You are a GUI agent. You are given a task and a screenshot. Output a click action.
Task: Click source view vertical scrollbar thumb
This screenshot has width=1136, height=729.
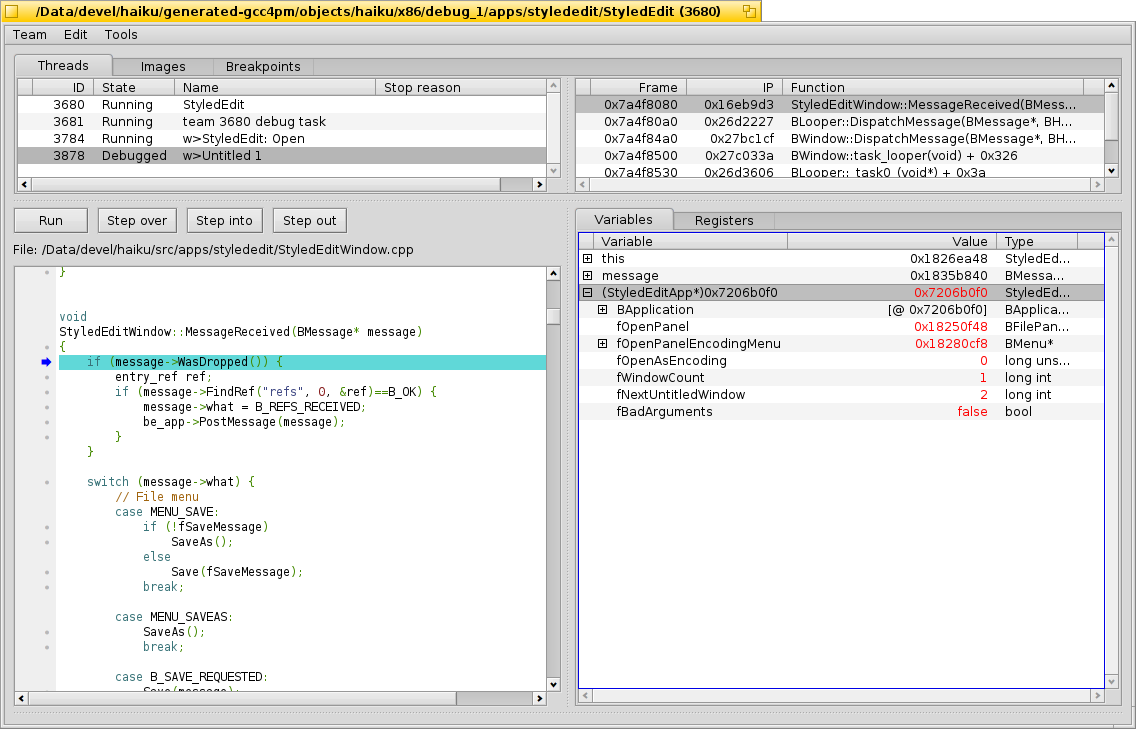(554, 316)
